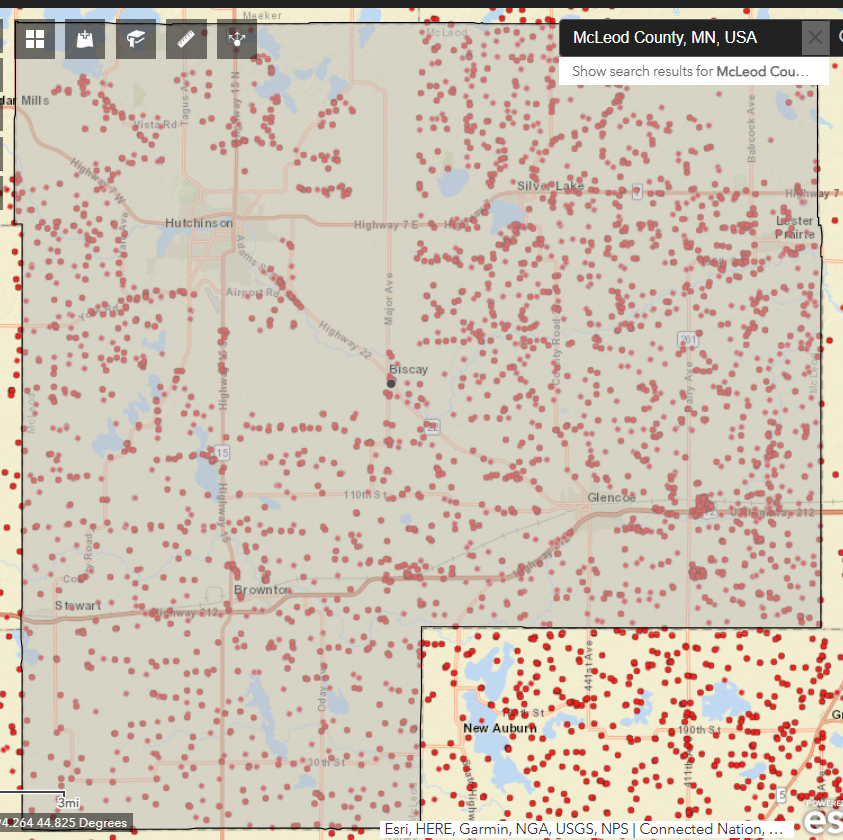Image resolution: width=843 pixels, height=840 pixels.
Task: Click the coordinates readout in degrees
Action: click(x=64, y=823)
